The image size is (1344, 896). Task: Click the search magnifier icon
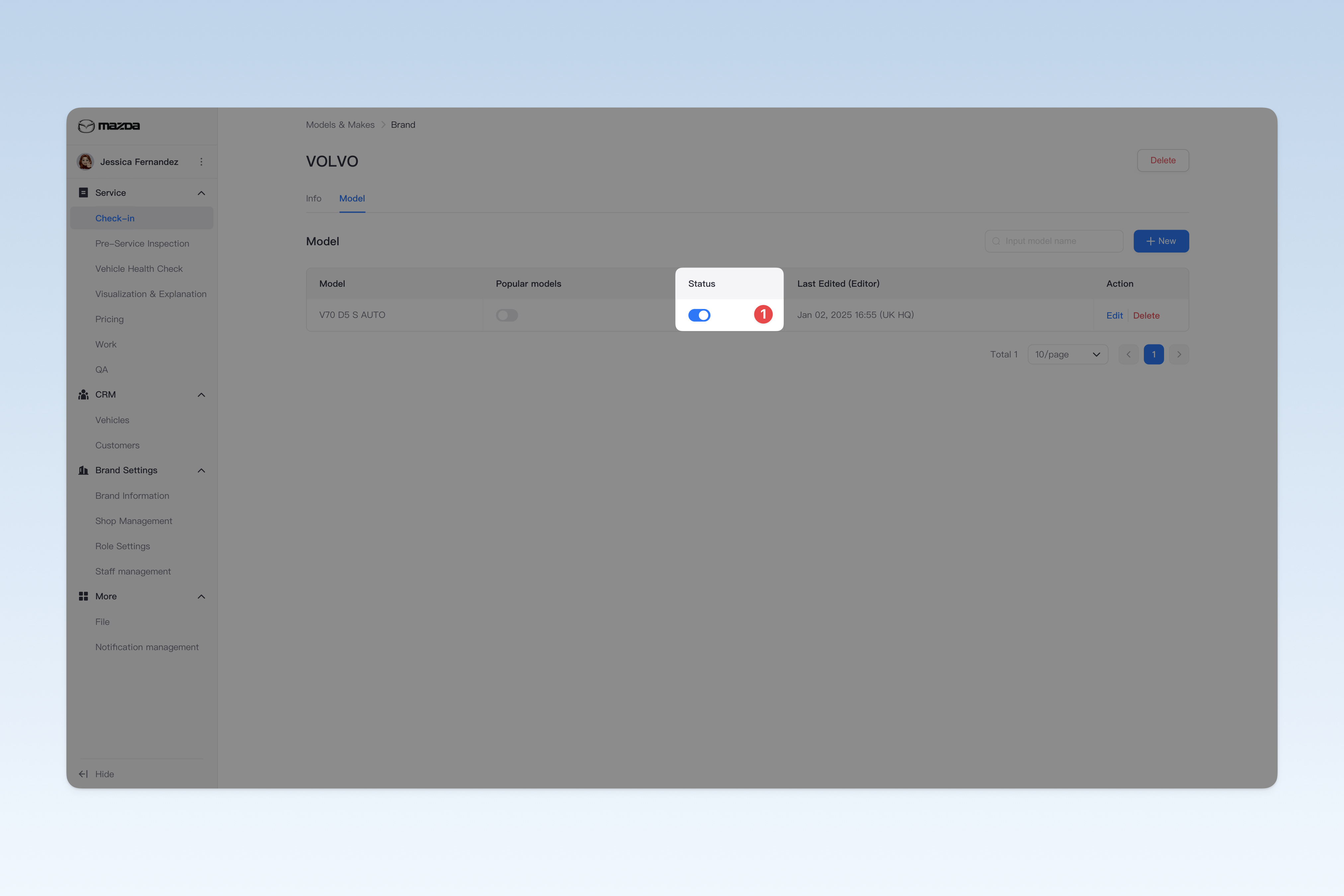[996, 241]
